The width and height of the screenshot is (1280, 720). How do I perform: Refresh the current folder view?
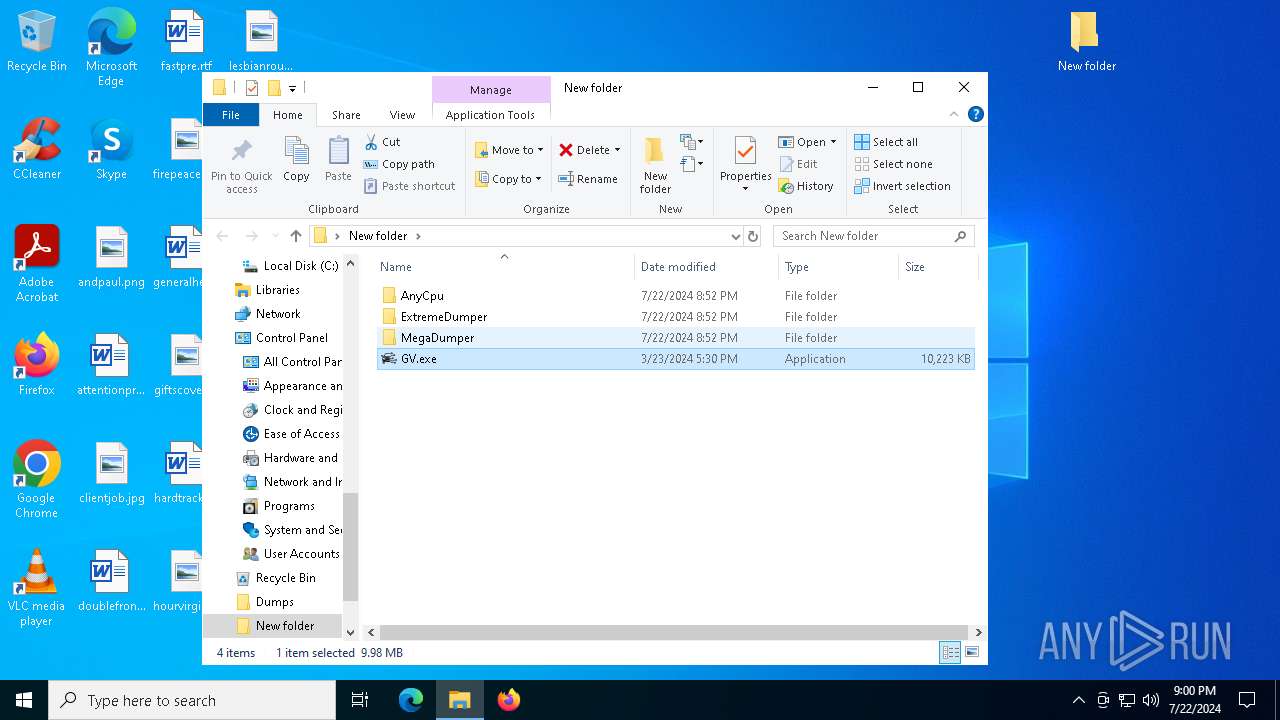[753, 236]
